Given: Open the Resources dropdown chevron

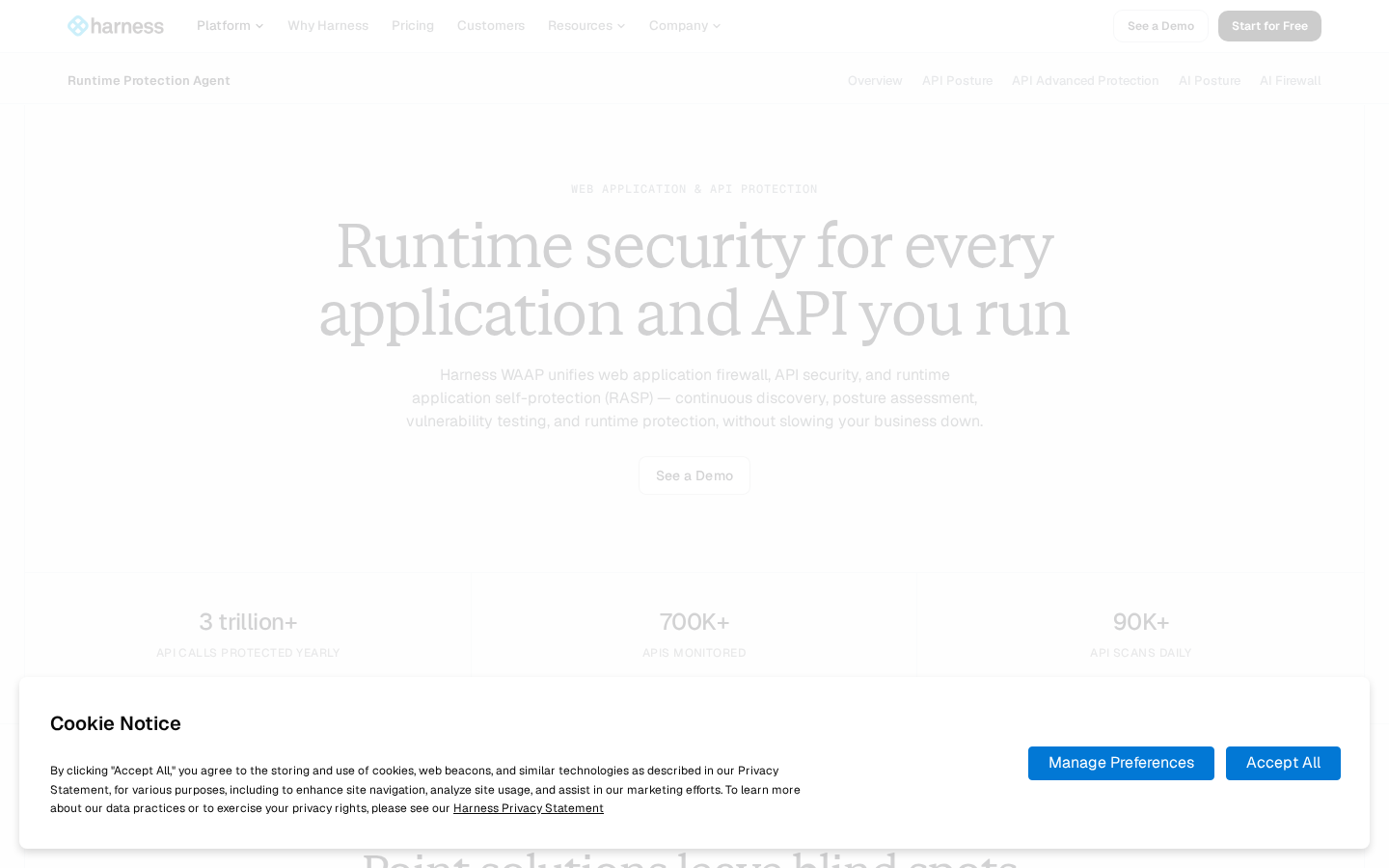Looking at the screenshot, I should (621, 26).
